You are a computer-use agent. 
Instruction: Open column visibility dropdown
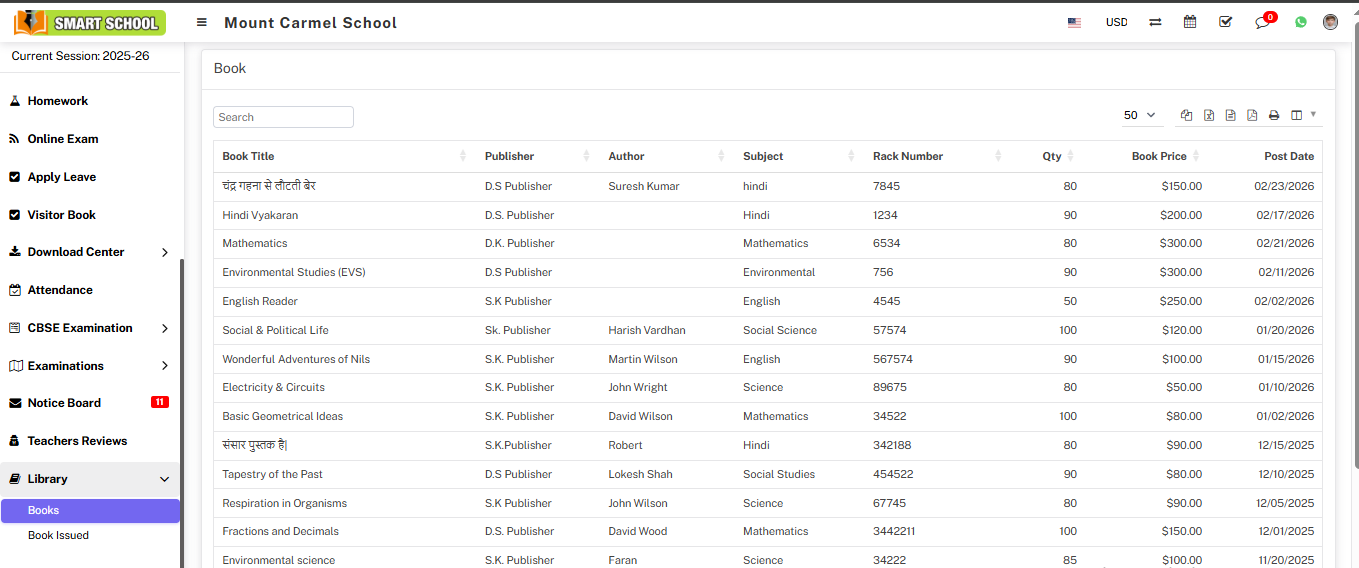[x=1302, y=116]
